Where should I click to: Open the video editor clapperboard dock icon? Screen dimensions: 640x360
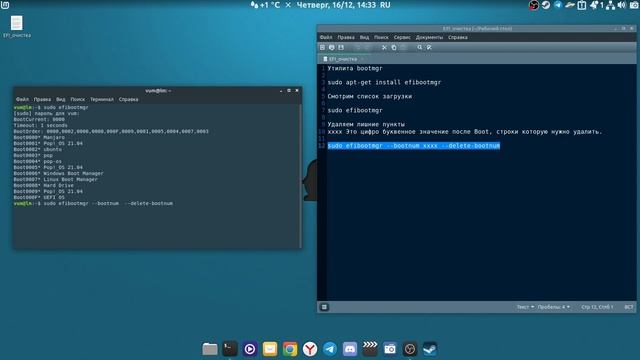pos(370,349)
